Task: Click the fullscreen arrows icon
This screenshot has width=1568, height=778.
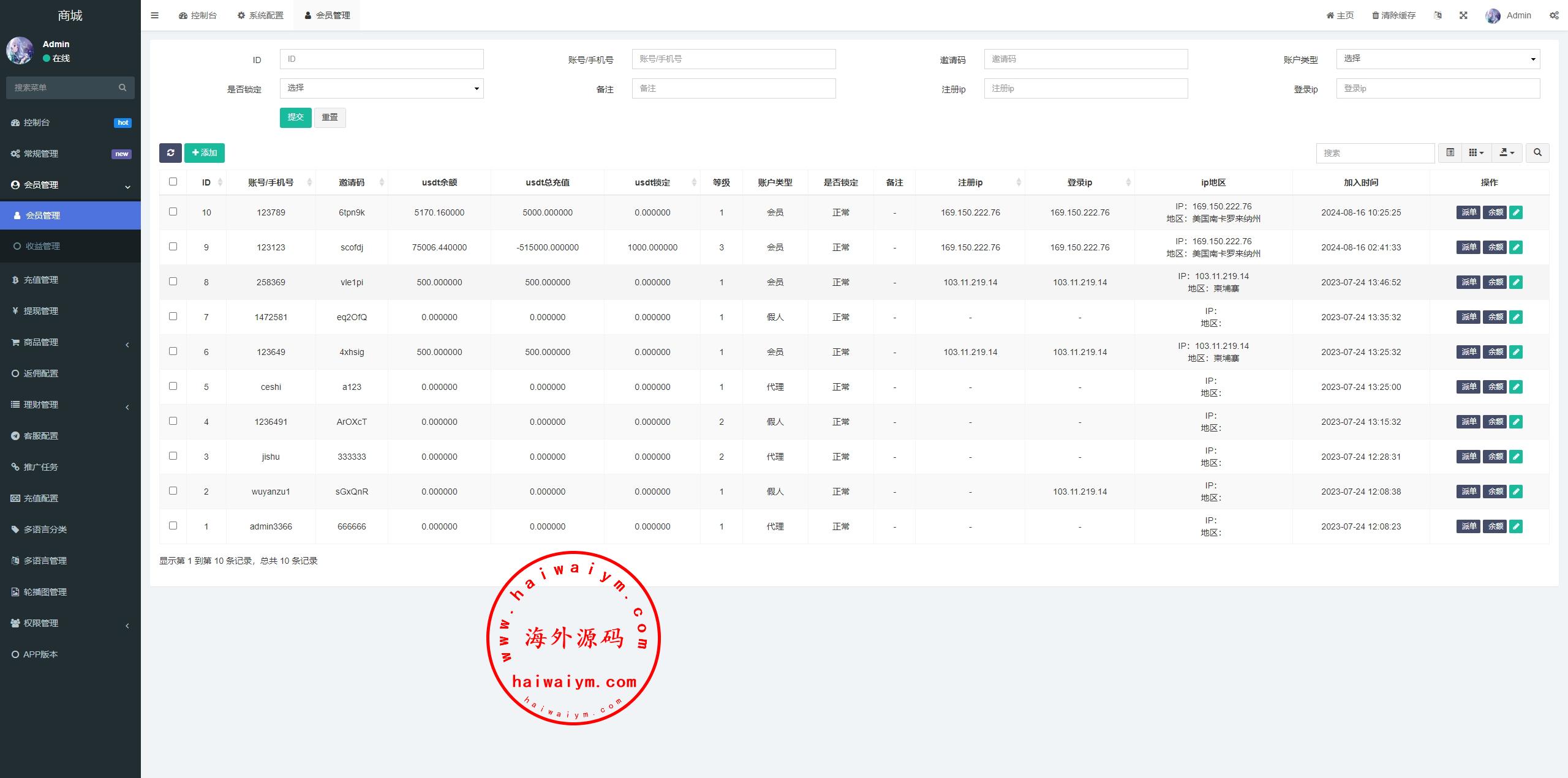Action: pyautogui.click(x=1463, y=15)
